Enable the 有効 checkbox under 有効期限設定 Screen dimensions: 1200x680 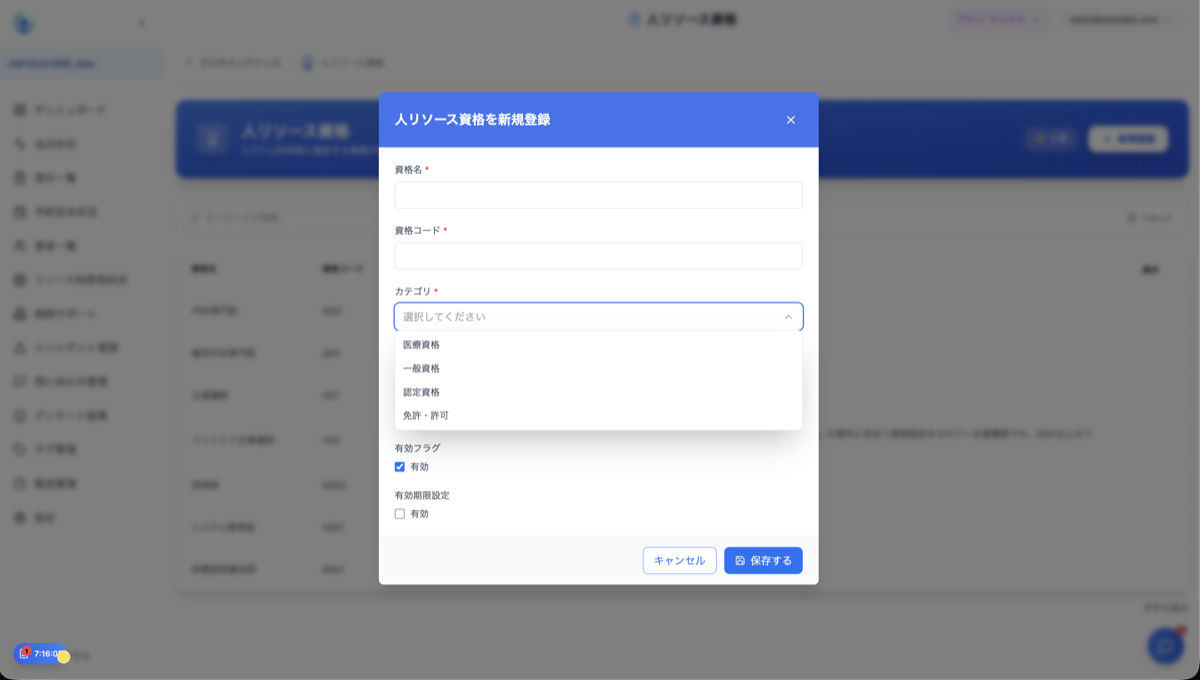pyautogui.click(x=400, y=516)
